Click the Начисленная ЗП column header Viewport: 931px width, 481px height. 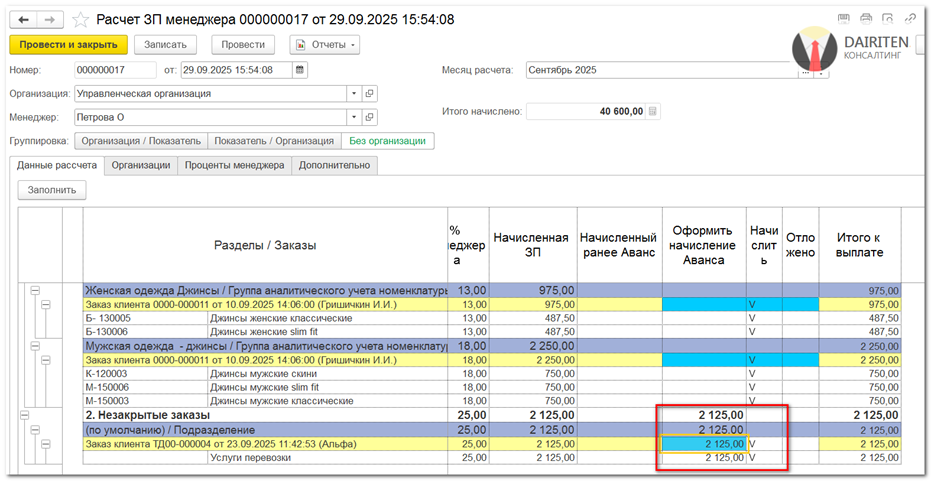[534, 245]
